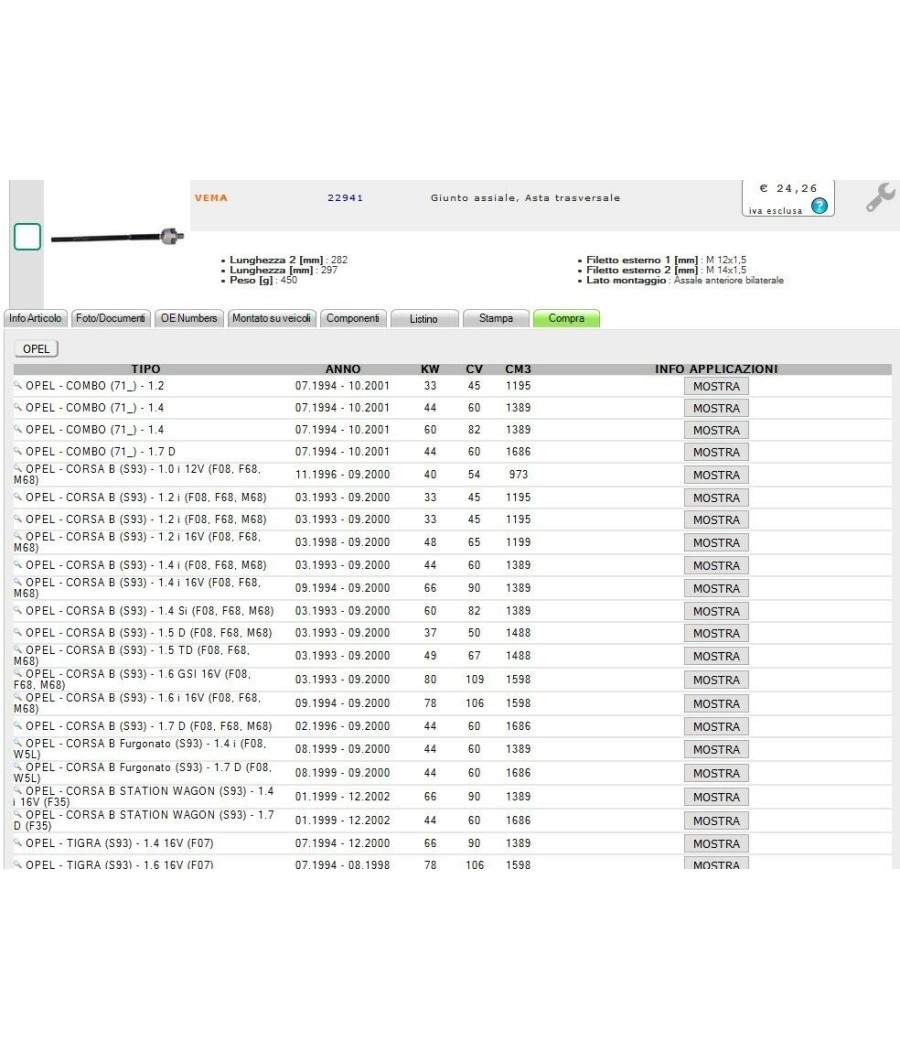Click the € 24,26 price box
Screen dimensions: 900x1050
788,198
